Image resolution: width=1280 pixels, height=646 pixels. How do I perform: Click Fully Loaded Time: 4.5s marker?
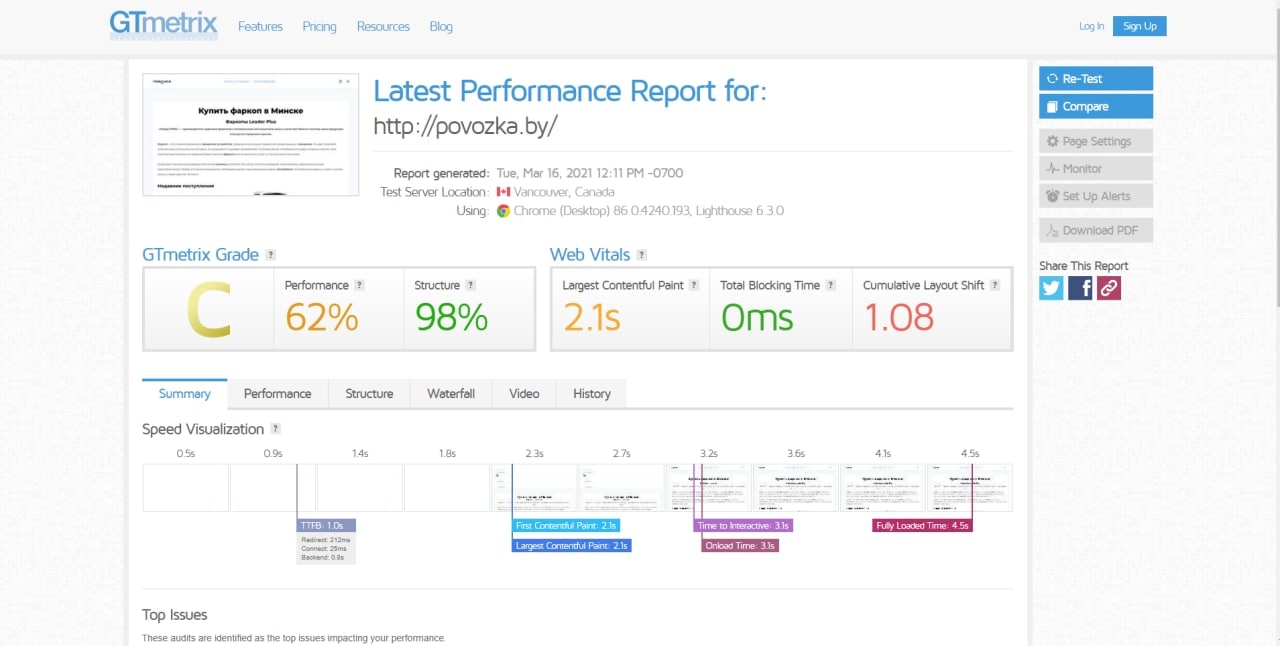(922, 525)
